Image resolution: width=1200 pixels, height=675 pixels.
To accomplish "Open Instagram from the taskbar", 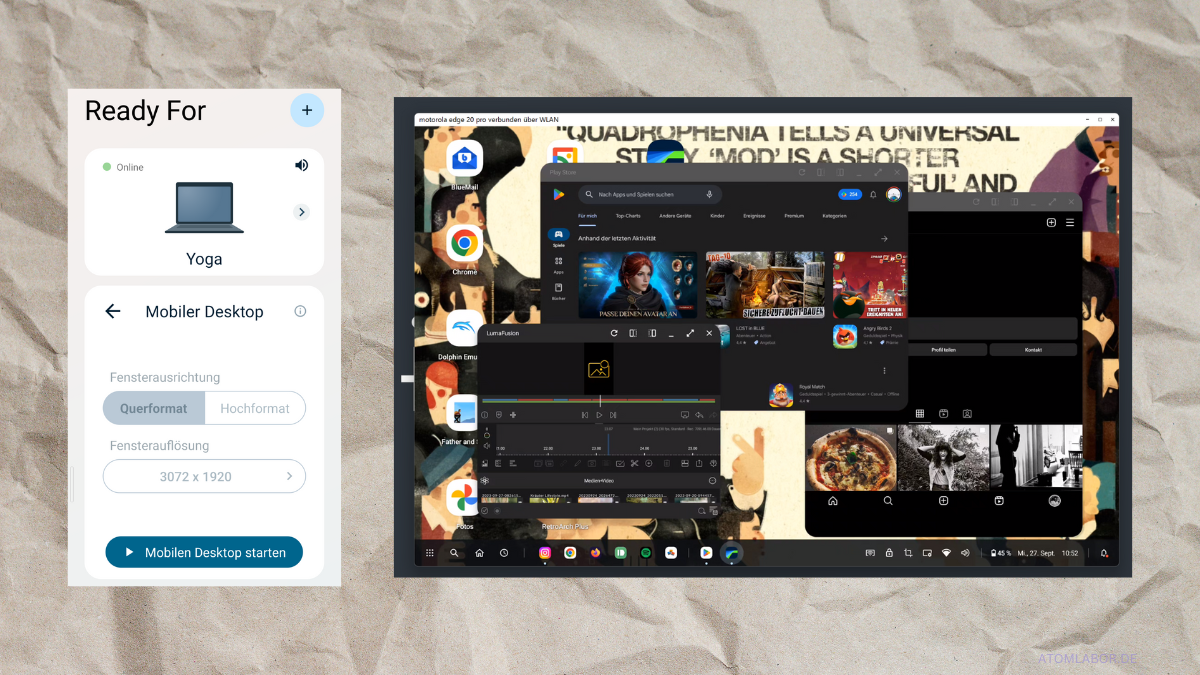I will point(545,553).
